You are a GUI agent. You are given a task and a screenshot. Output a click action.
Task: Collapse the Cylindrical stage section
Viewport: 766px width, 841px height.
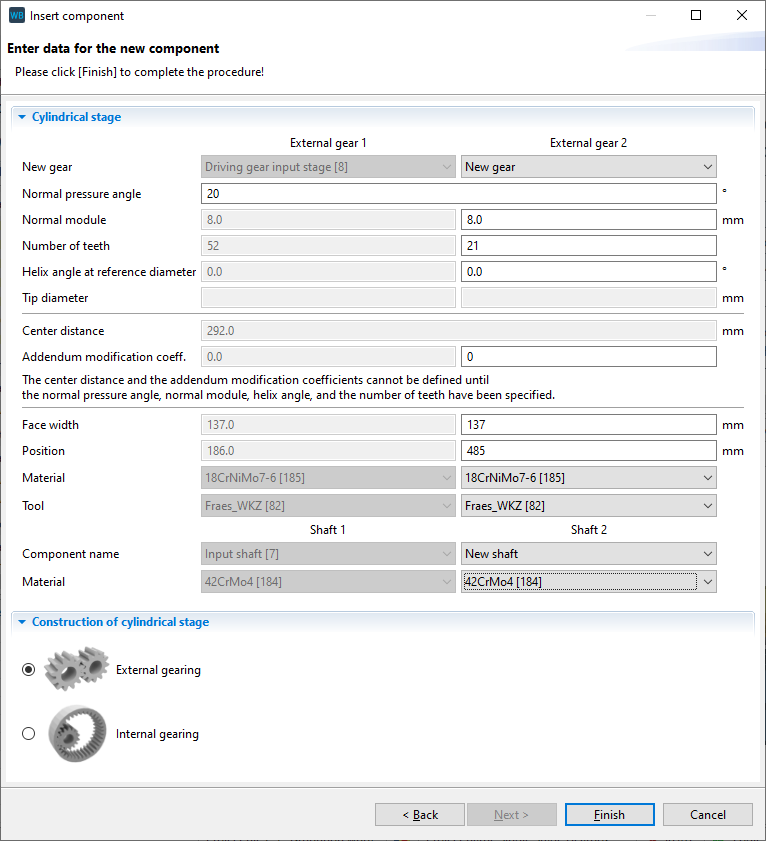click(x=22, y=117)
